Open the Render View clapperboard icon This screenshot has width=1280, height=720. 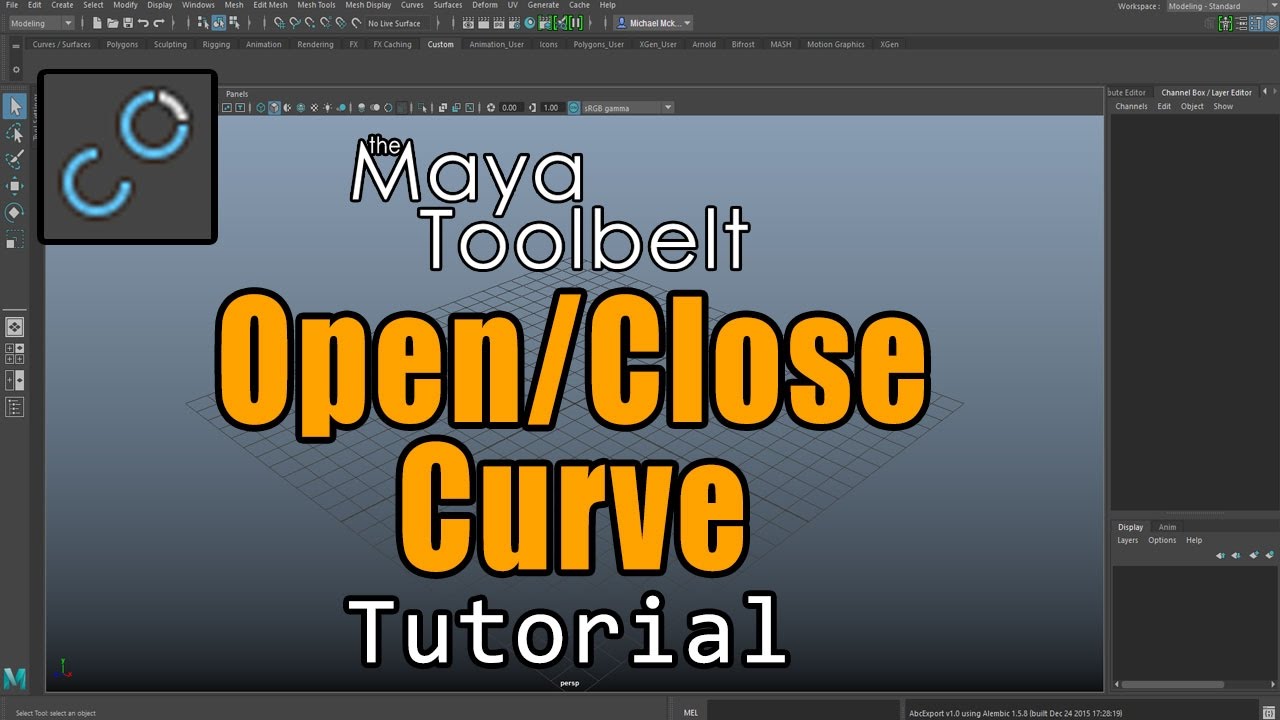coord(468,23)
